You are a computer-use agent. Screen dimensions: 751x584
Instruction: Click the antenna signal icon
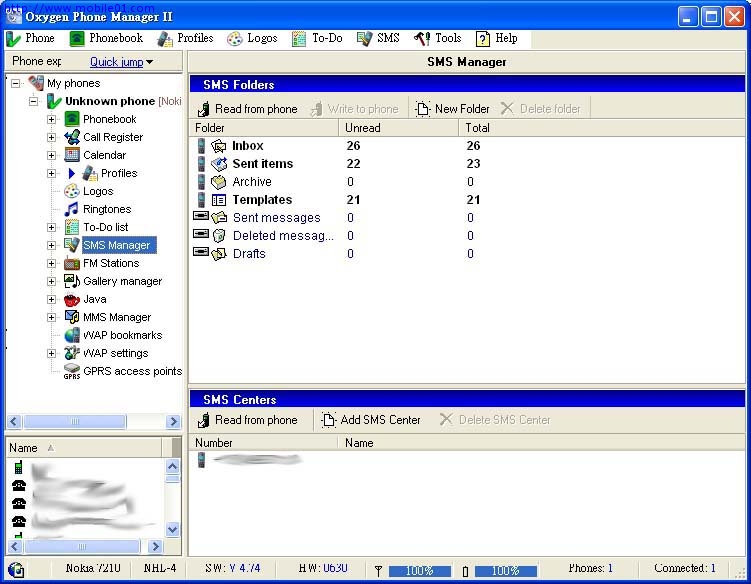378,570
